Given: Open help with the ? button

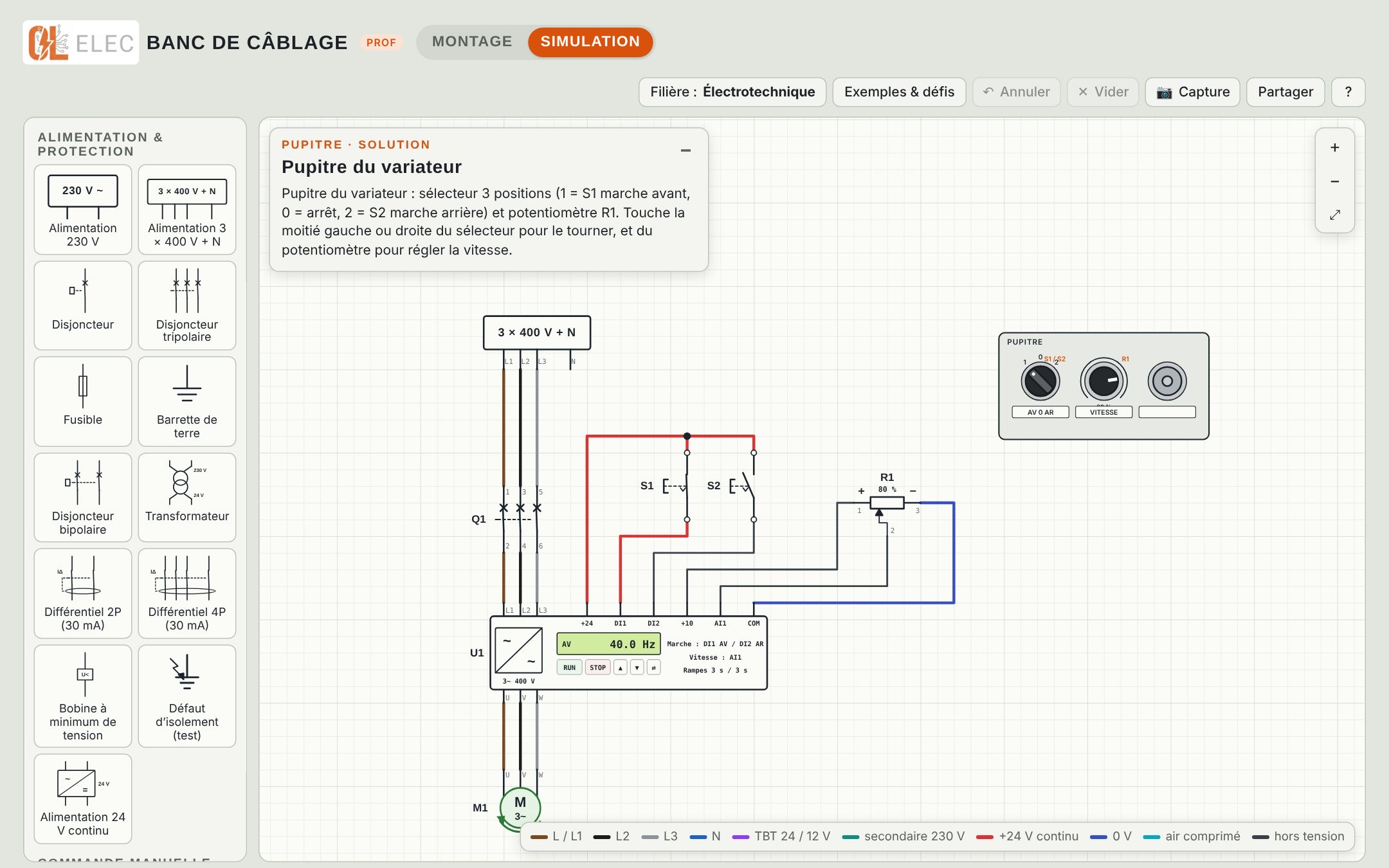Looking at the screenshot, I should [x=1348, y=92].
